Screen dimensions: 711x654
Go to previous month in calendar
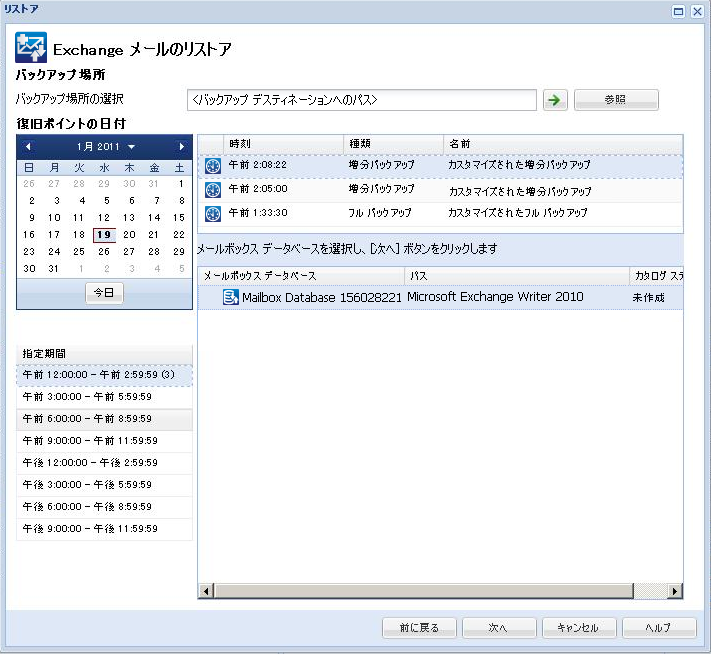pyautogui.click(x=28, y=147)
